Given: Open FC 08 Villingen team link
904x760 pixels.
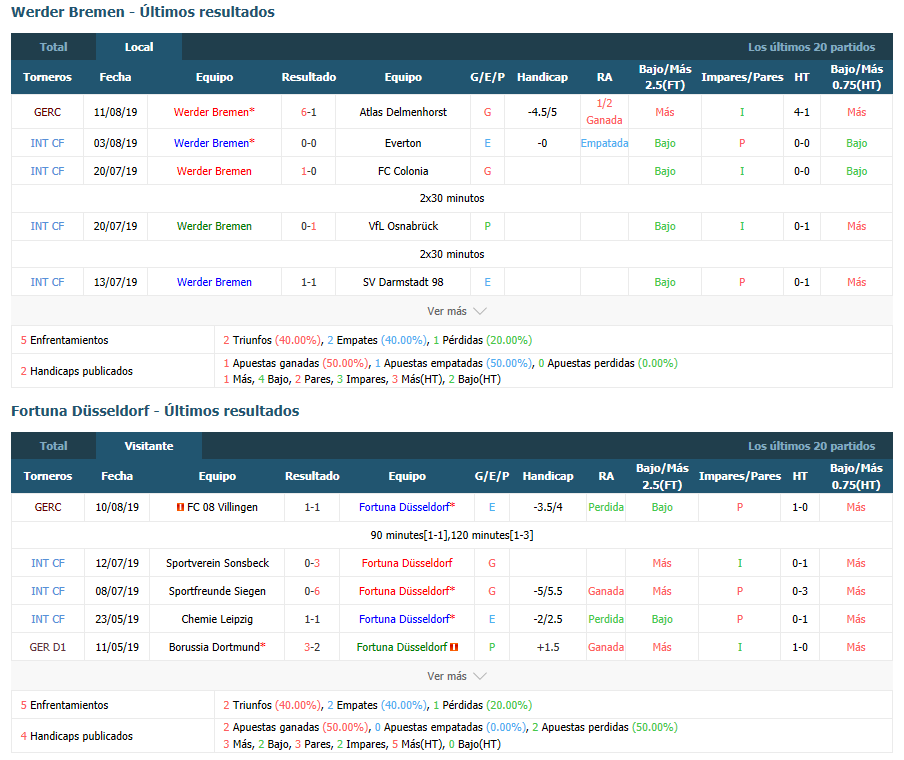Looking at the screenshot, I should tap(222, 507).
